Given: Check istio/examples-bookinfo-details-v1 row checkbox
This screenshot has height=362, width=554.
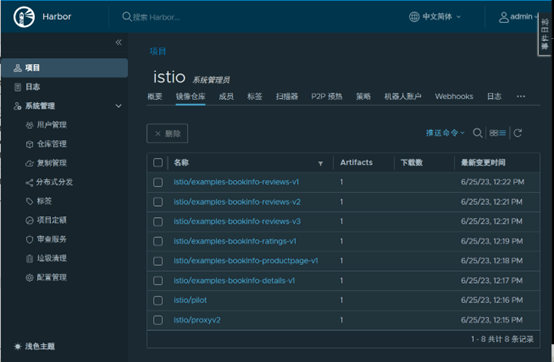Looking at the screenshot, I should 158,281.
